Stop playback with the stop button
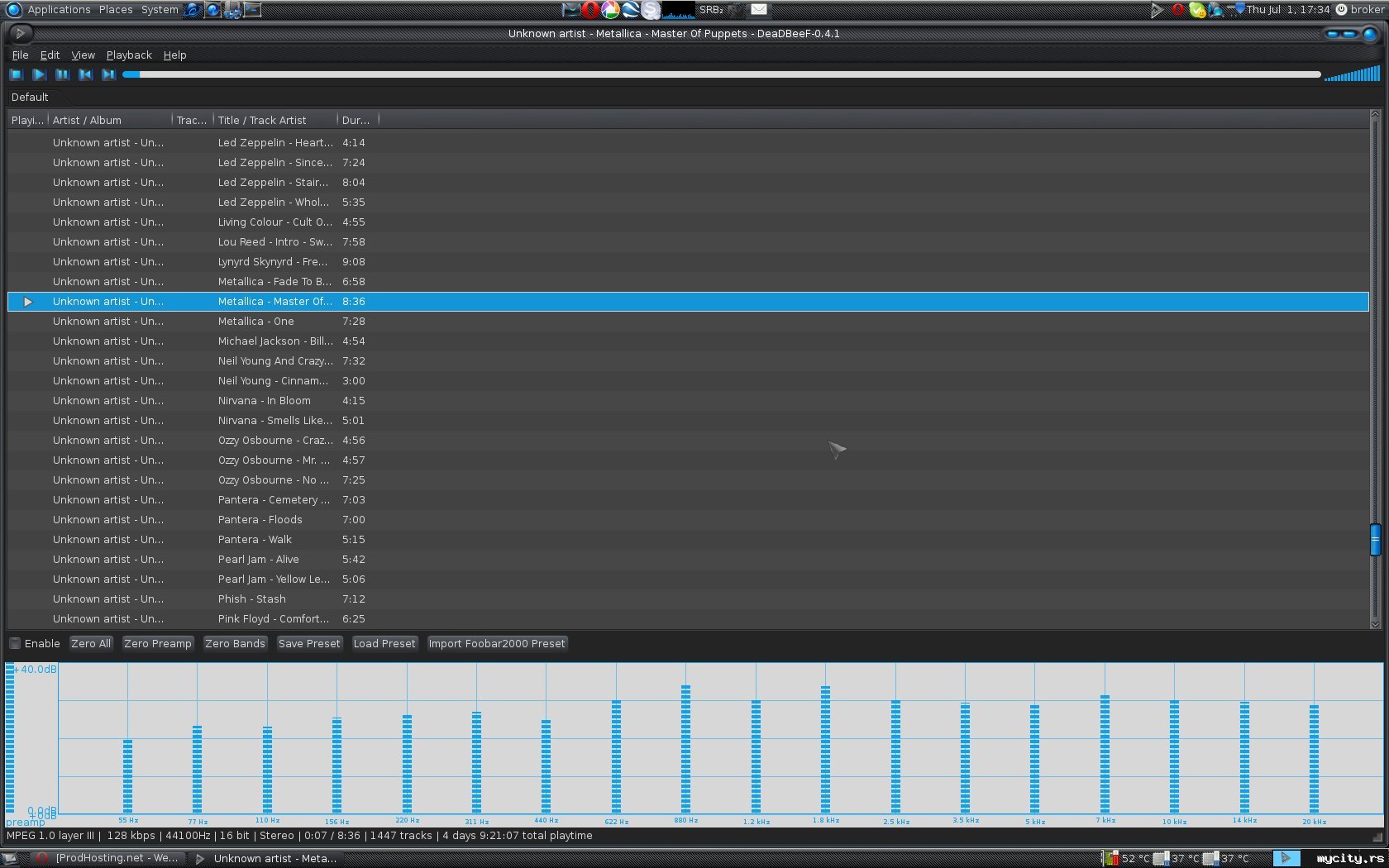The image size is (1389, 868). tap(16, 74)
